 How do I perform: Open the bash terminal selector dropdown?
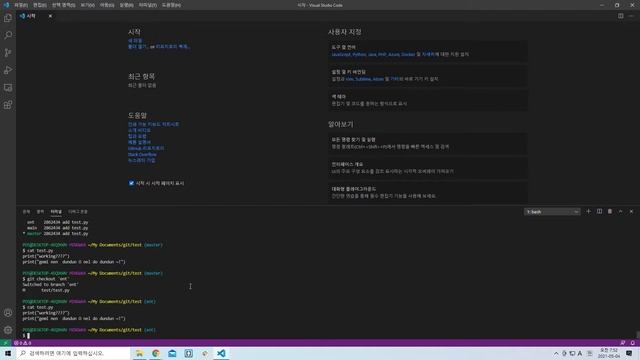point(552,212)
